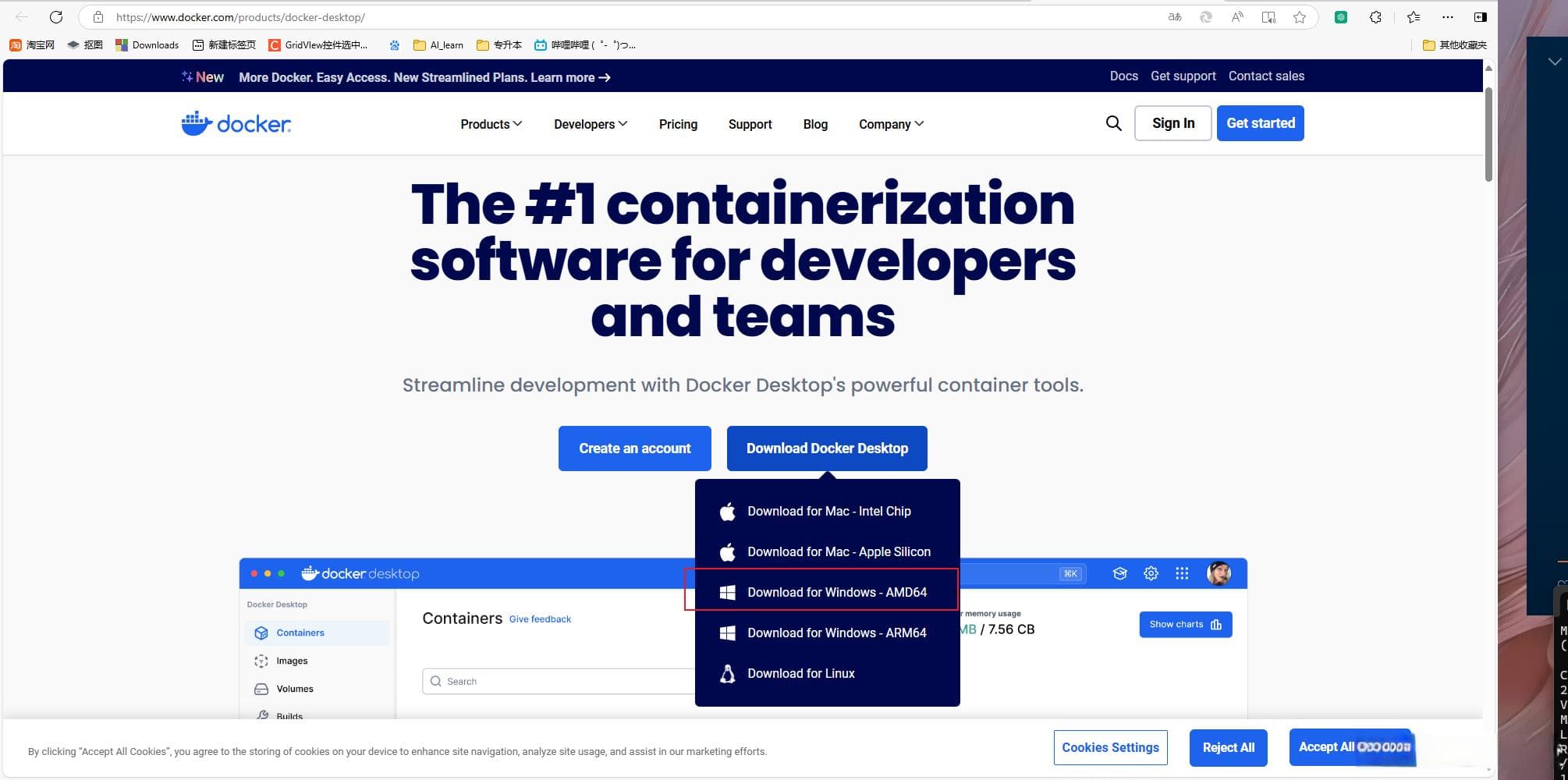The image size is (1568, 780).
Task: Click the chevron down in the right dark window
Action: 1554,62
